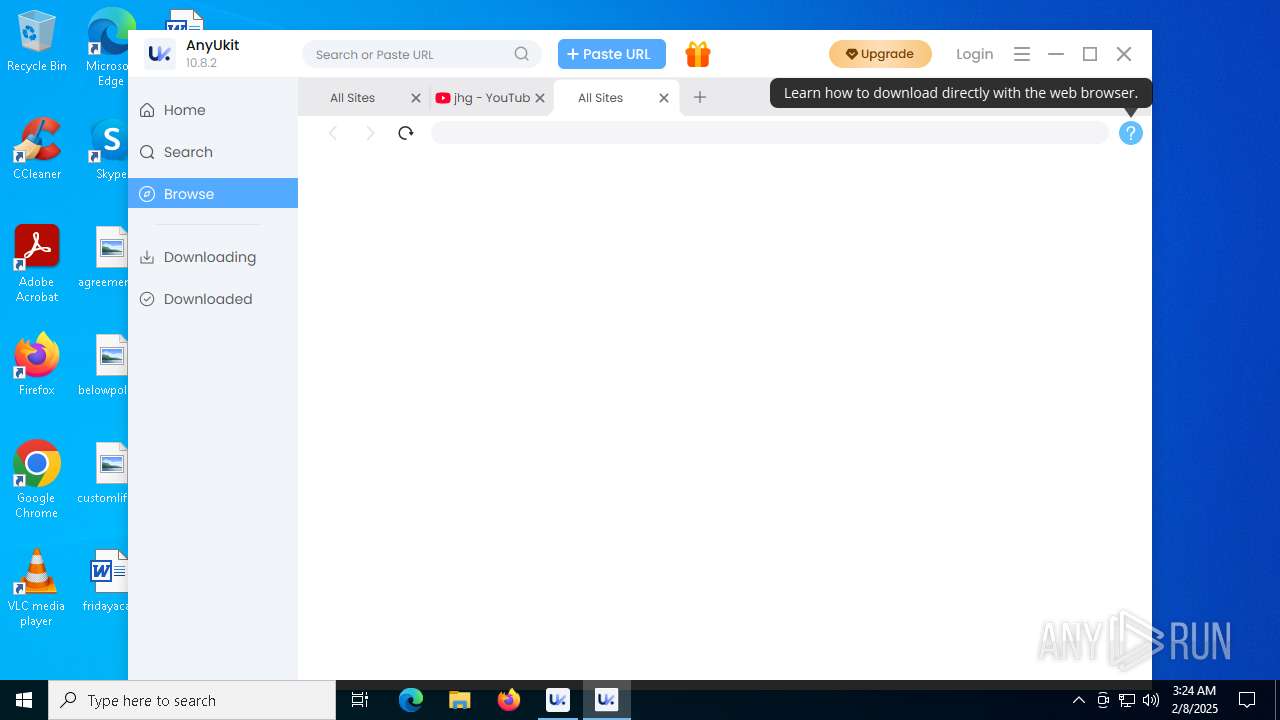Open the taskbar clock showing 3:24 AM
Viewport: 1280px width, 720px height.
[x=1194, y=700]
